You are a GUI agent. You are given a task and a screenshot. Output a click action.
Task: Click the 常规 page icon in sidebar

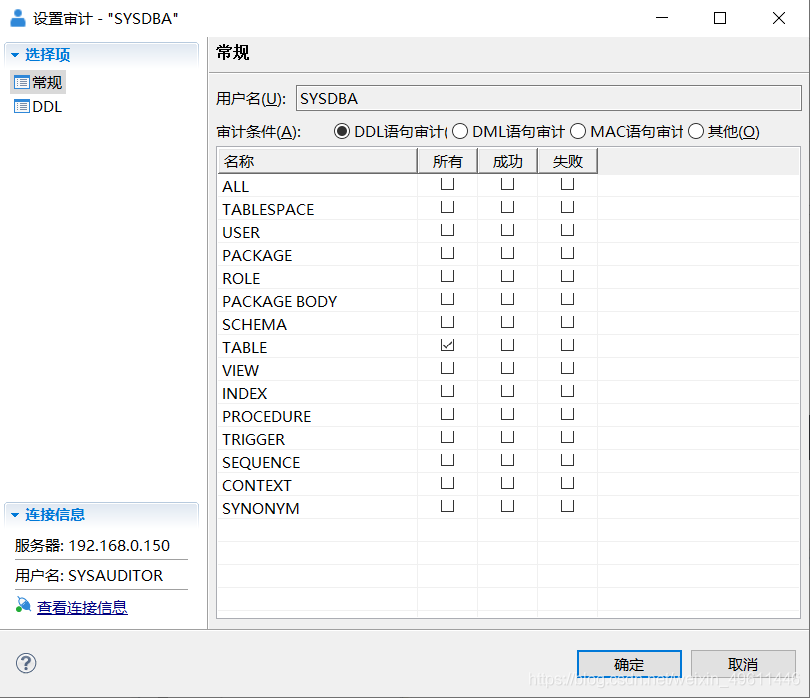[x=22, y=83]
